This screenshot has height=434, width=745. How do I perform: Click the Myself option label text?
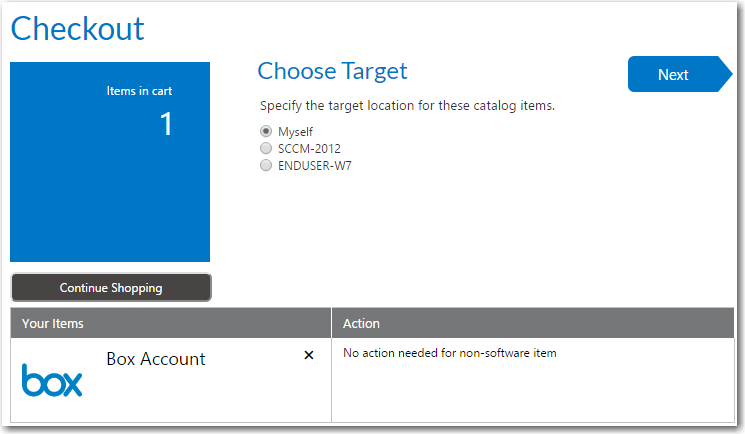point(296,131)
